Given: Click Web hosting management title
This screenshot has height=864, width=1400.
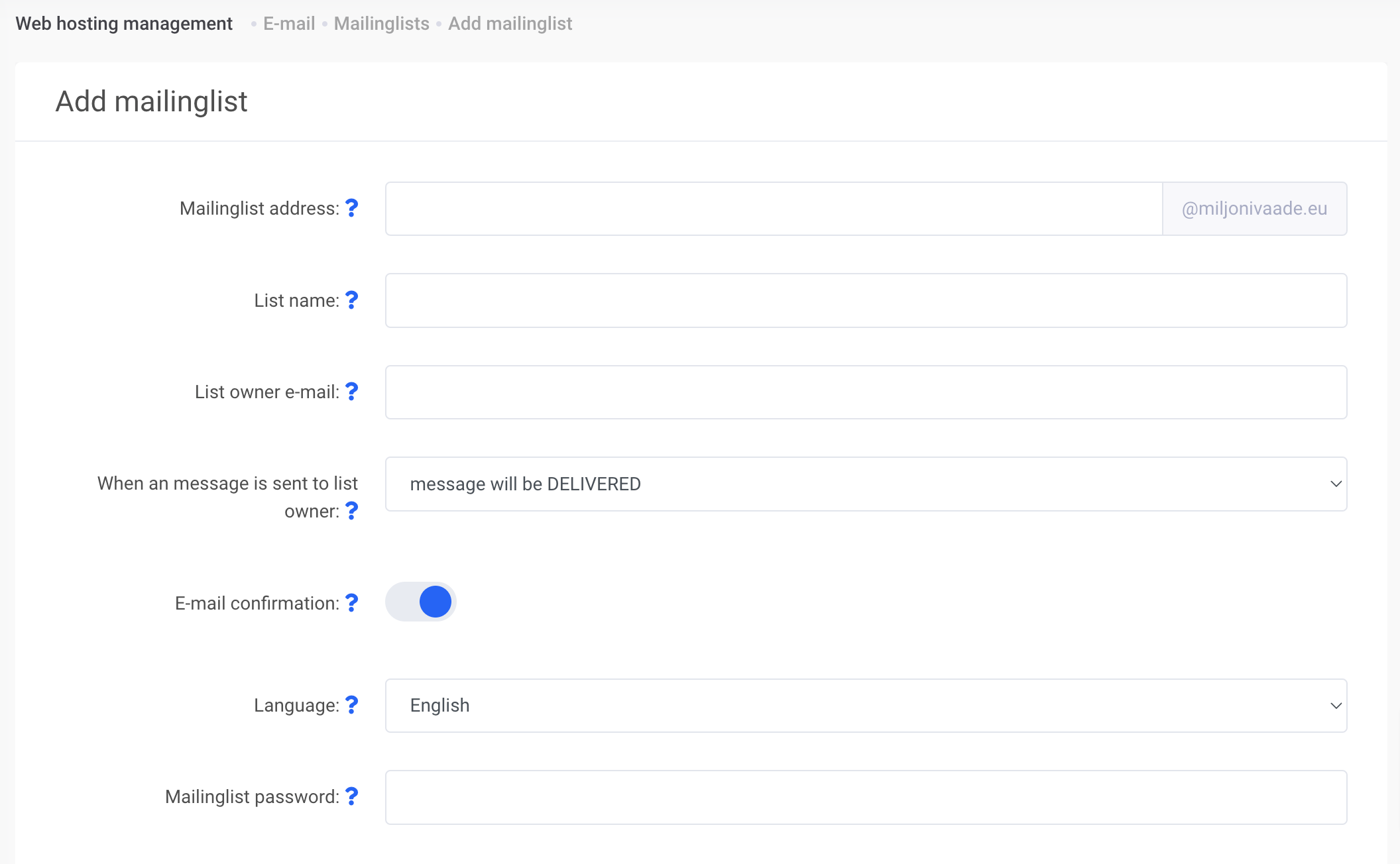Looking at the screenshot, I should (124, 24).
